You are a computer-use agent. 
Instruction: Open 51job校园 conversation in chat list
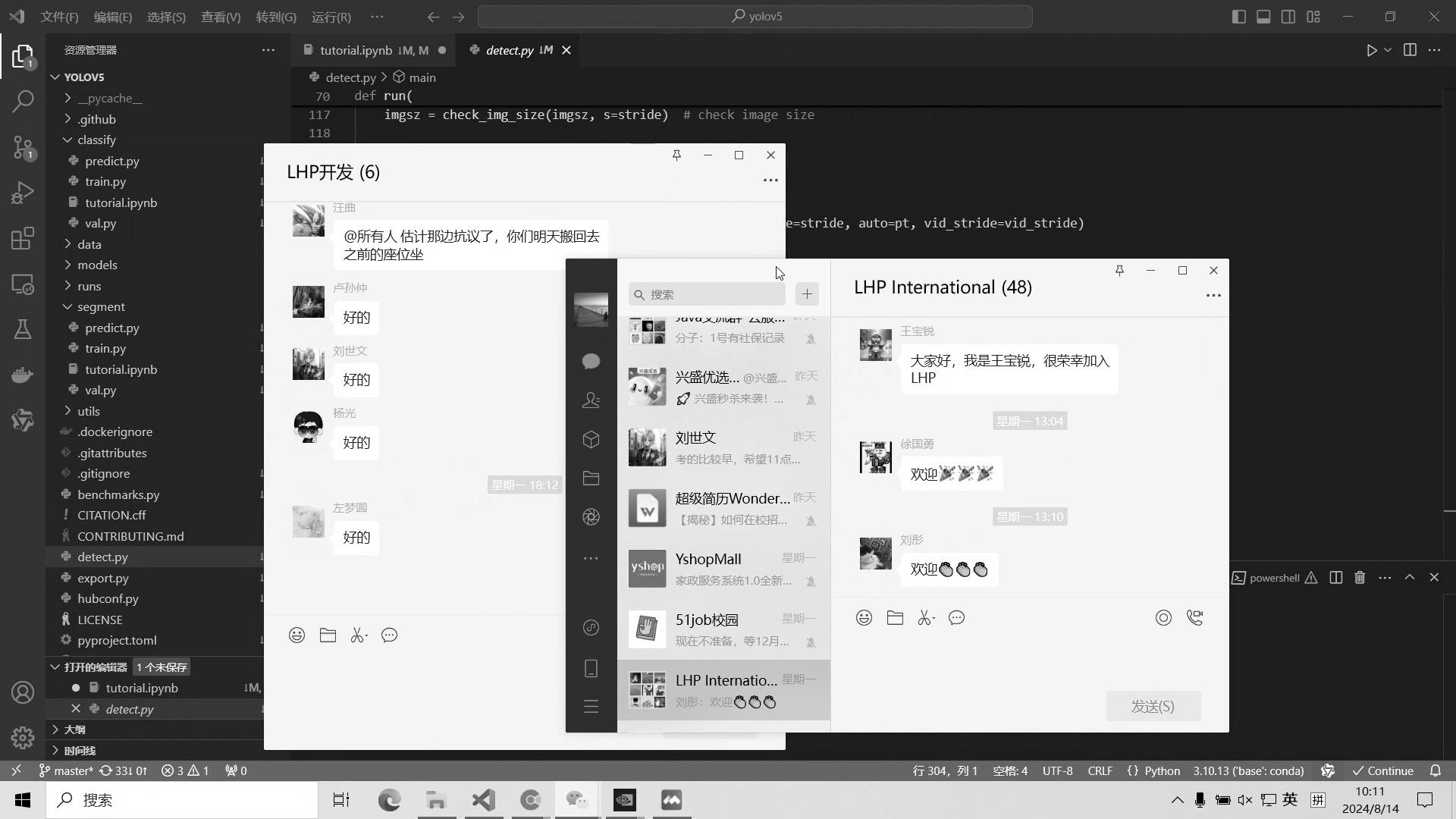click(x=723, y=629)
